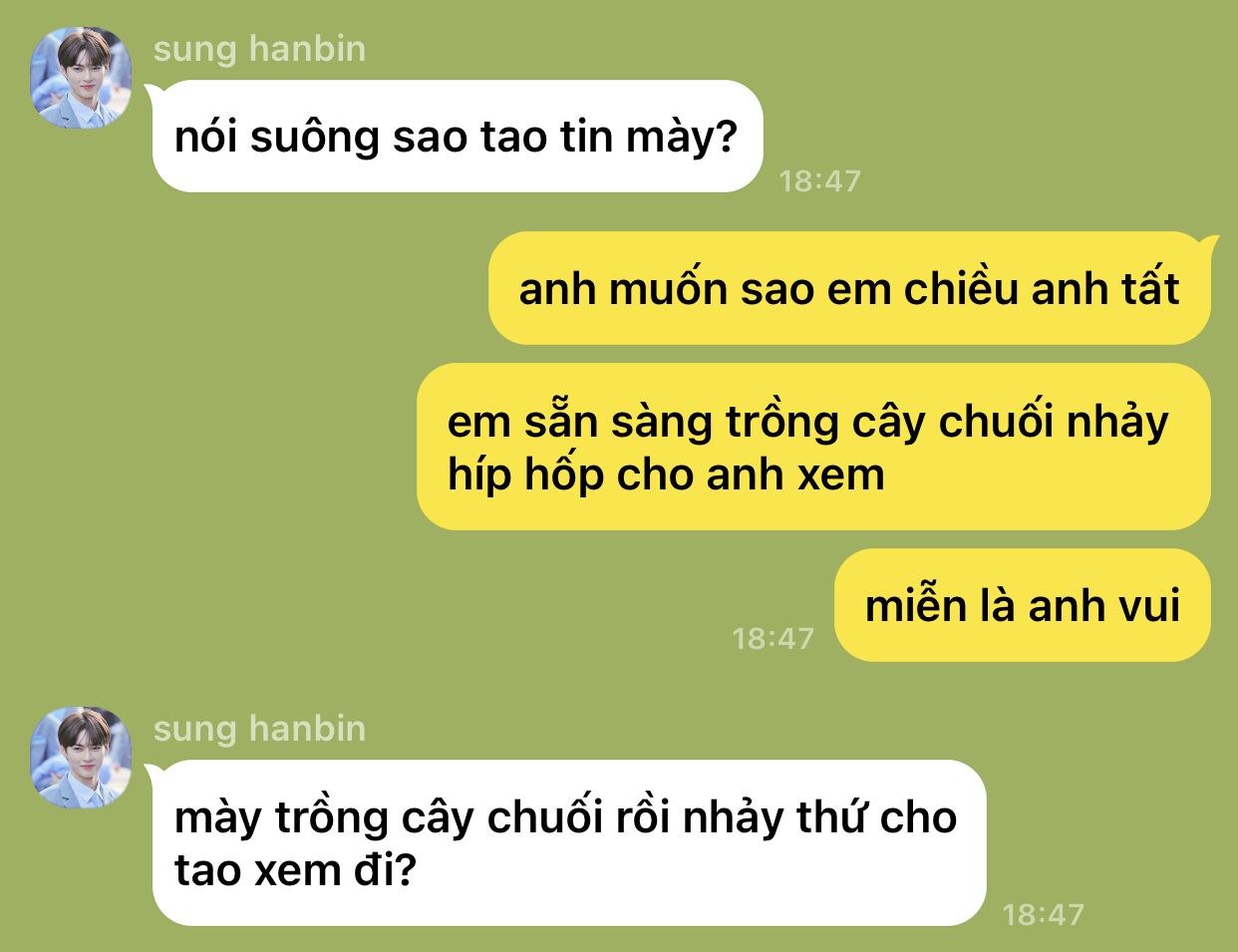Select the yellow message "miễn là anh vui"
Viewport: 1238px width, 952px height.
(x=1023, y=605)
